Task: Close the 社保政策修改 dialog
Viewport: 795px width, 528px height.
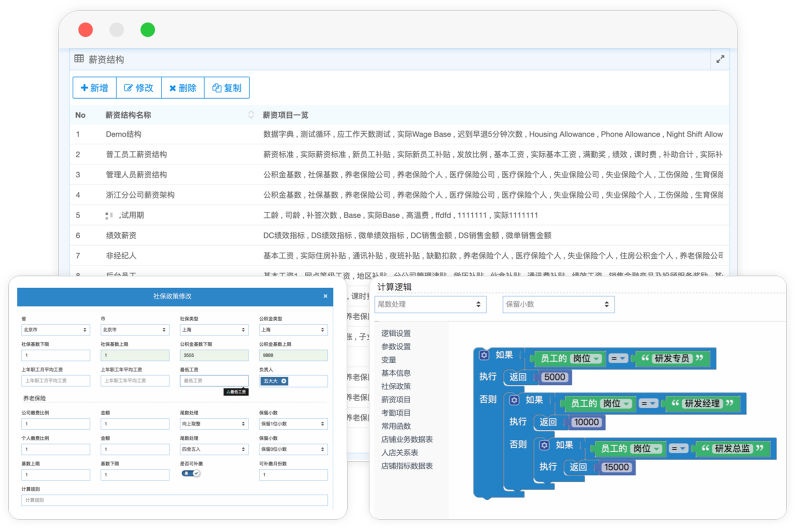Action: (x=325, y=297)
